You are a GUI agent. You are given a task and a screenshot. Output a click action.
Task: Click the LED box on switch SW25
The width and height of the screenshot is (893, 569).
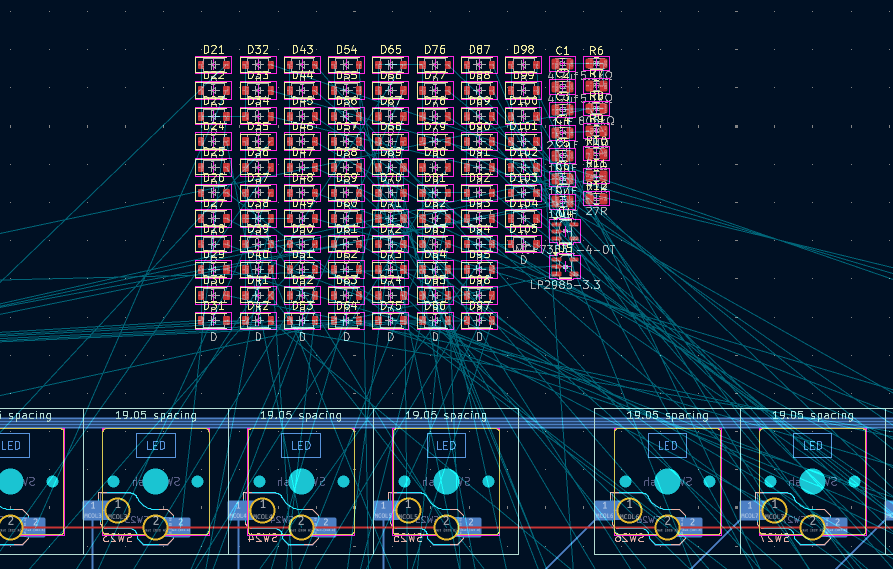pyautogui.click(x=446, y=446)
